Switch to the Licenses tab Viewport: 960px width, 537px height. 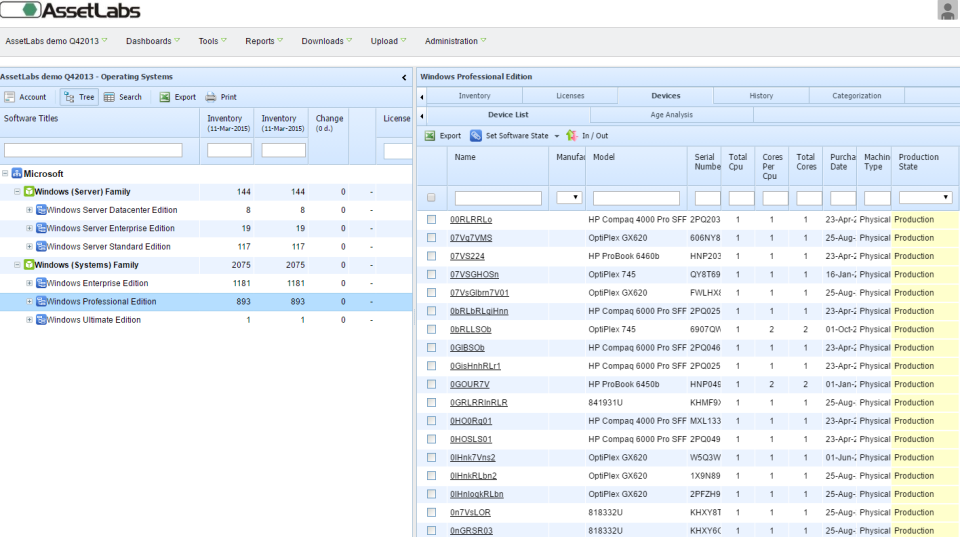tap(570, 96)
